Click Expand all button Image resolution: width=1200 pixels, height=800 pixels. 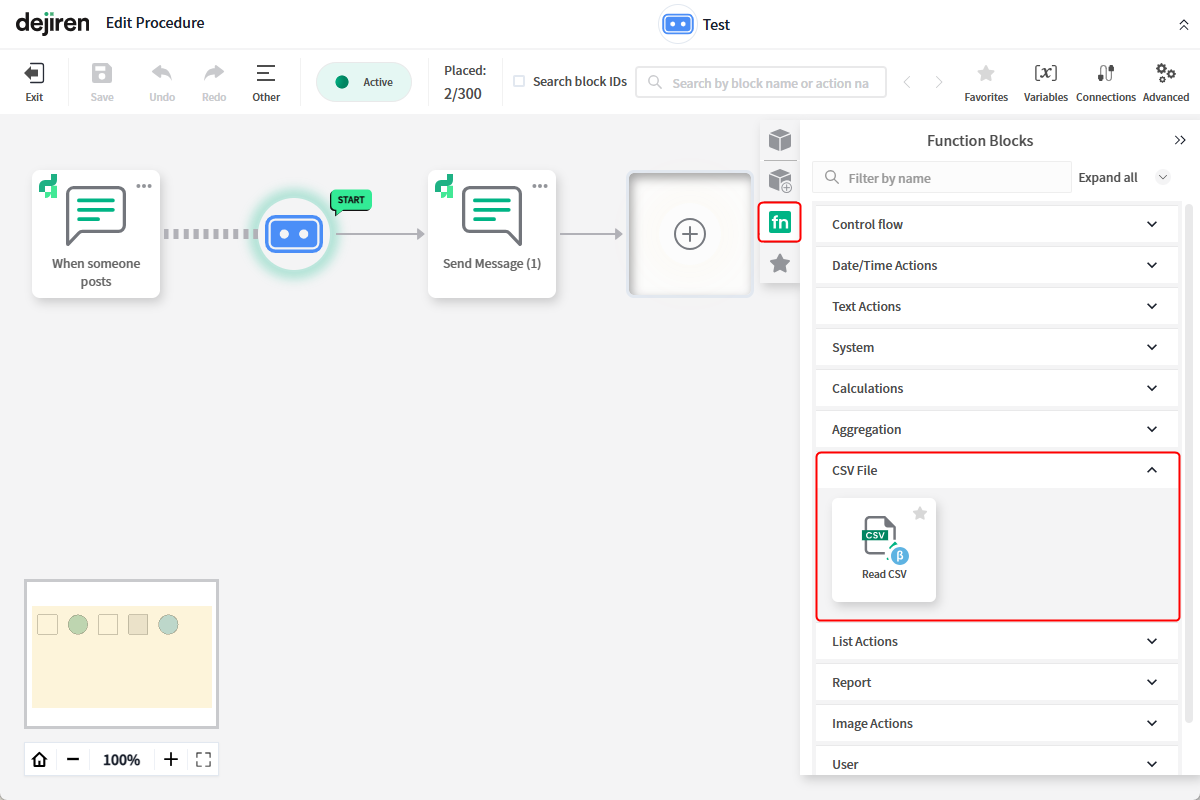pyautogui.click(x=1107, y=178)
